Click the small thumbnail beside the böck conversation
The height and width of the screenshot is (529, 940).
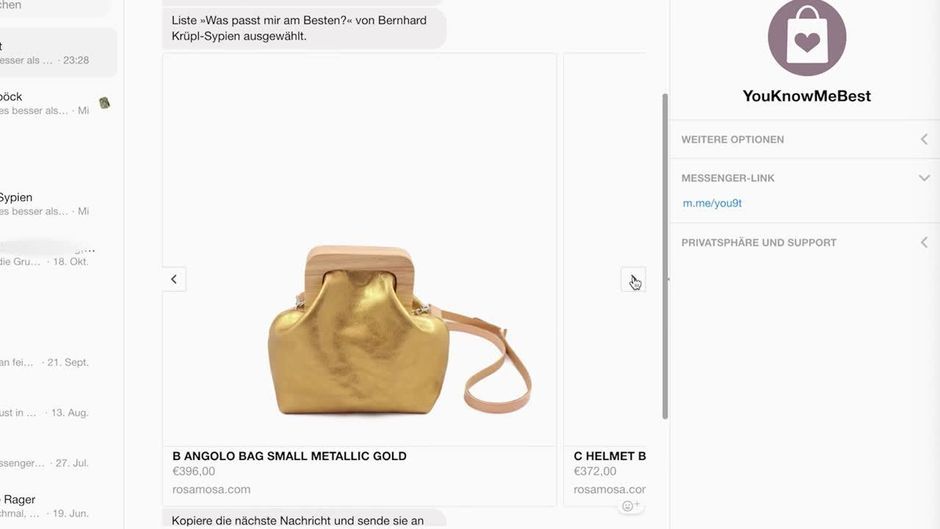pos(104,103)
